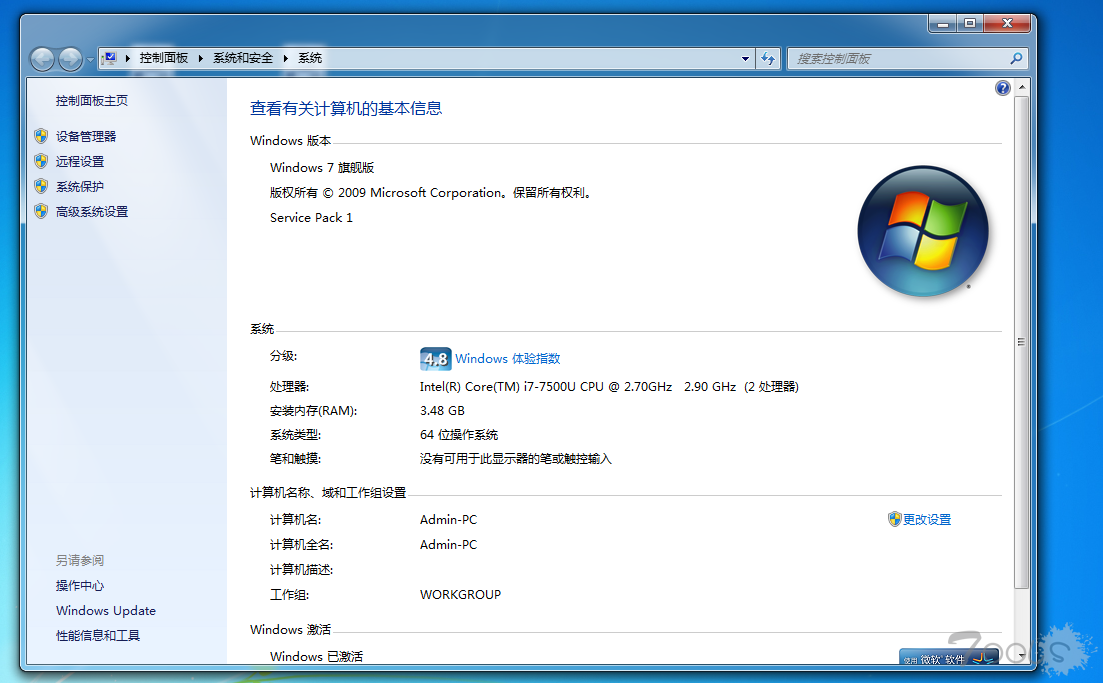
Task: Select the 系统 breadcrumb
Action: 310,58
